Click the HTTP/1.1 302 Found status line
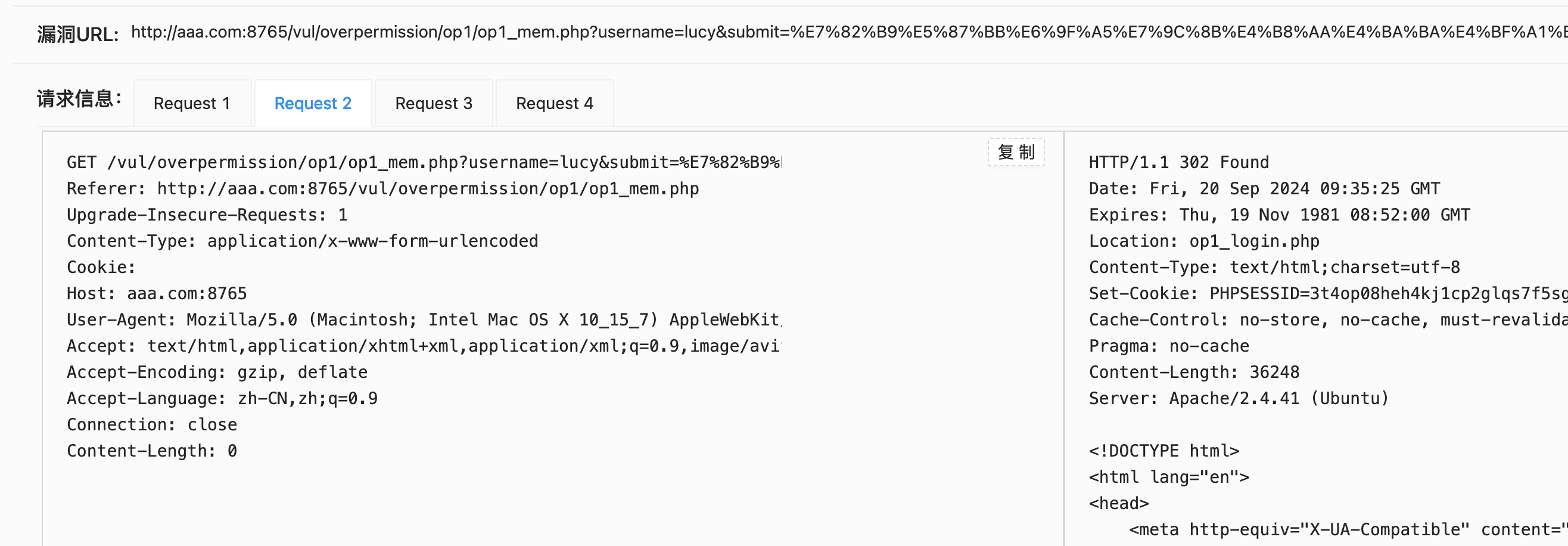The width and height of the screenshot is (1568, 546). [x=1178, y=163]
